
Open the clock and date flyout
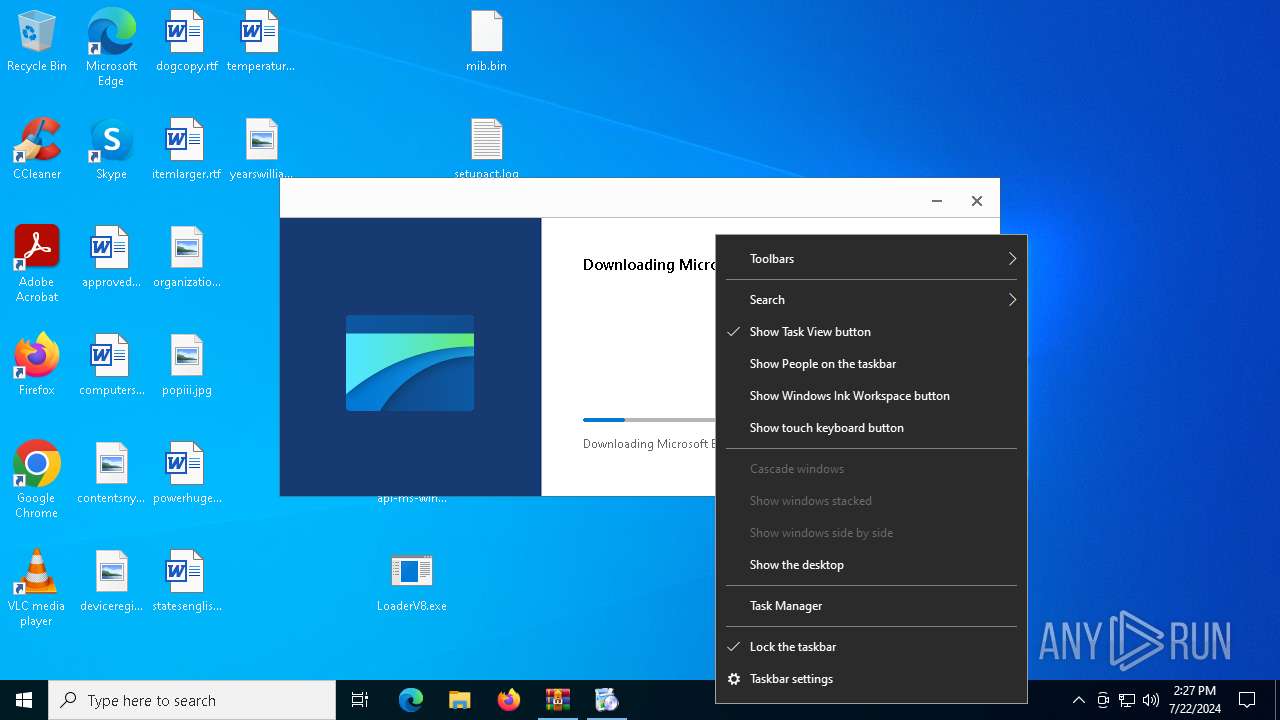[x=1194, y=700]
